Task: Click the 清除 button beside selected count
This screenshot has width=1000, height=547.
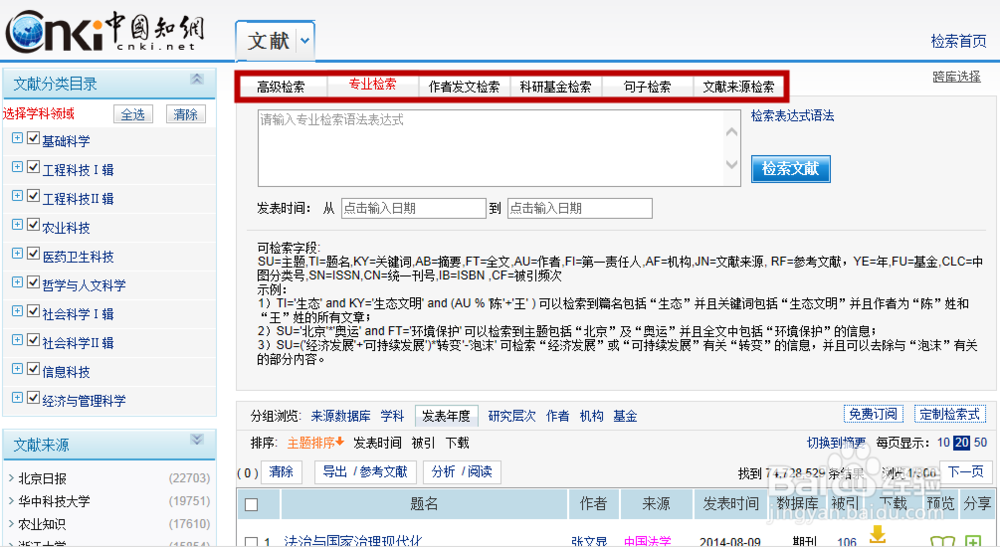Action: (281, 472)
